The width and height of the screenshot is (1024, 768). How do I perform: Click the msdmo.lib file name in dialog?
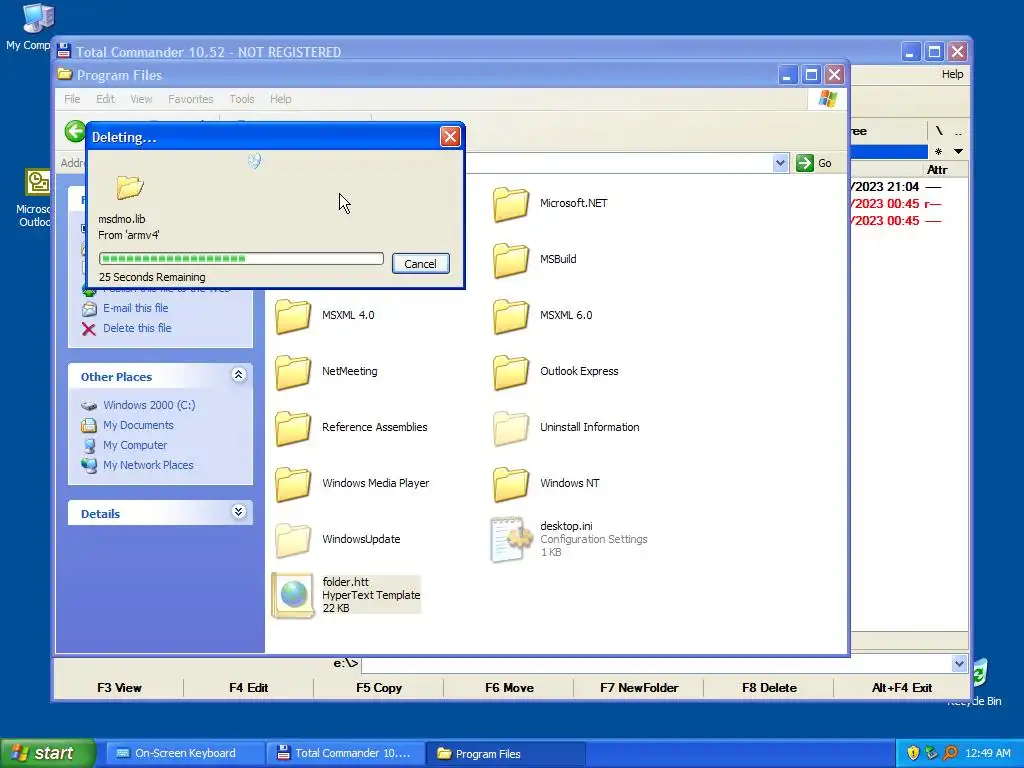pyautogui.click(x=121, y=219)
